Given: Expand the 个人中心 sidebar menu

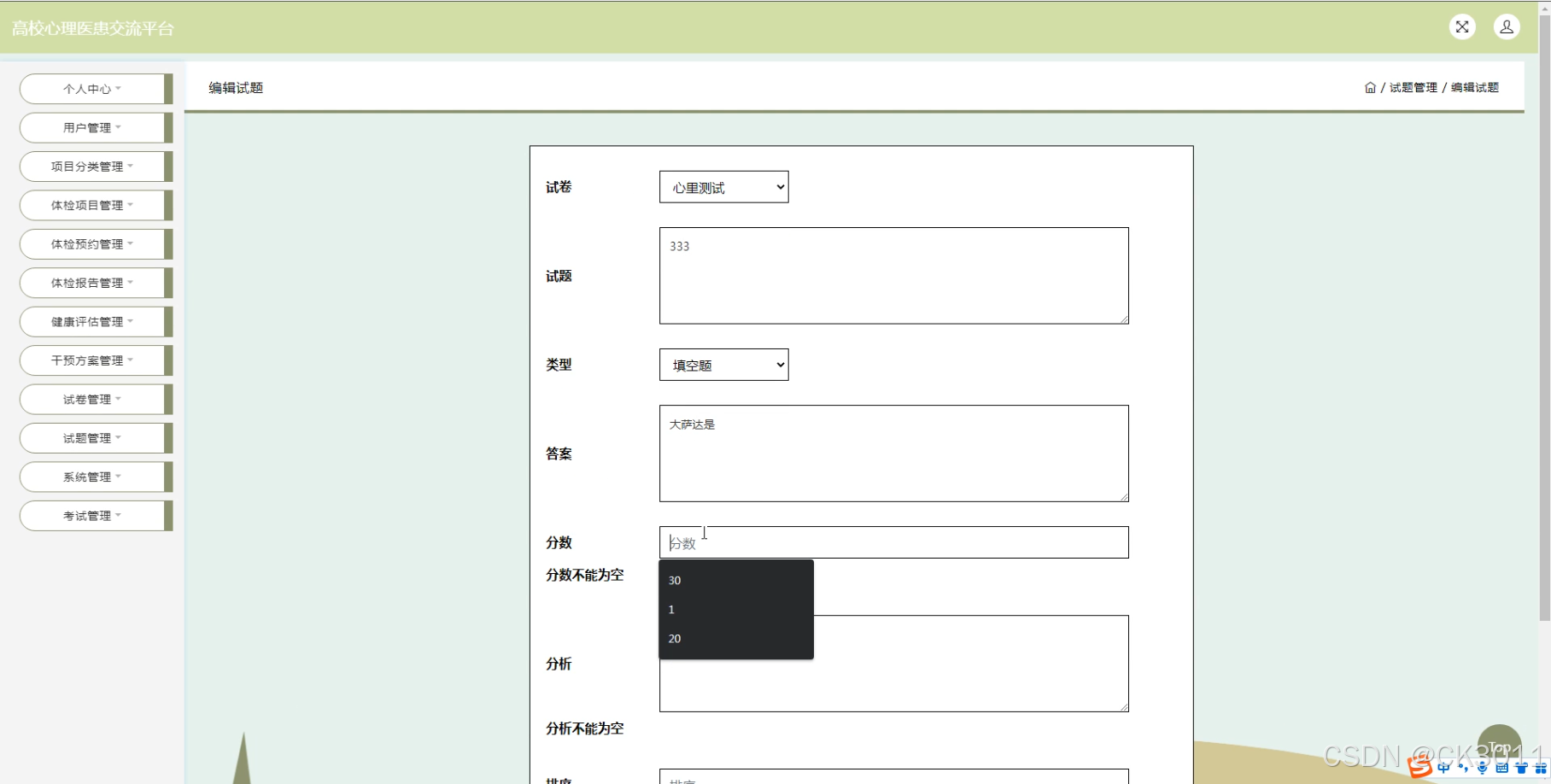Looking at the screenshot, I should coord(92,89).
